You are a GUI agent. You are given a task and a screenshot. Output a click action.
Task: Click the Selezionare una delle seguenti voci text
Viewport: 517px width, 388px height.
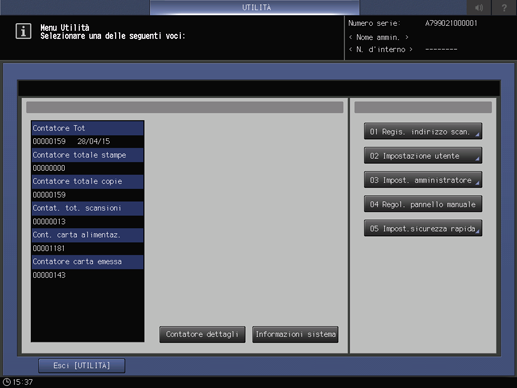coord(113,36)
